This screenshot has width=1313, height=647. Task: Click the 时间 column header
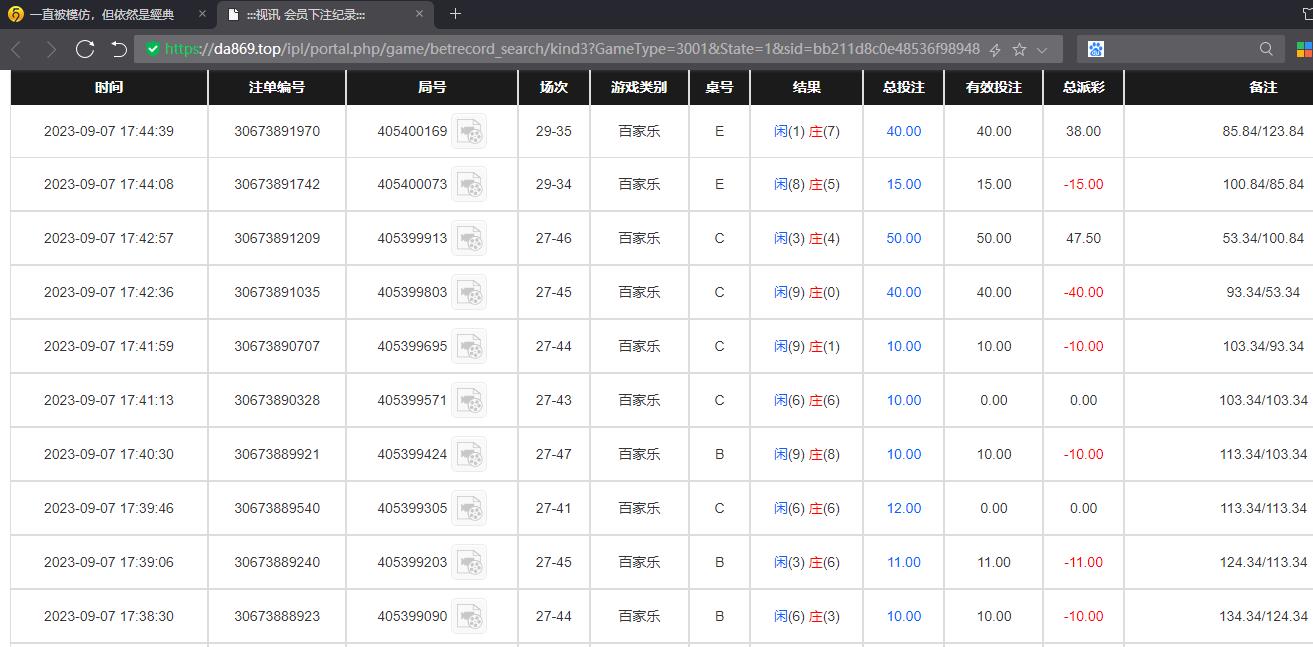click(x=109, y=87)
